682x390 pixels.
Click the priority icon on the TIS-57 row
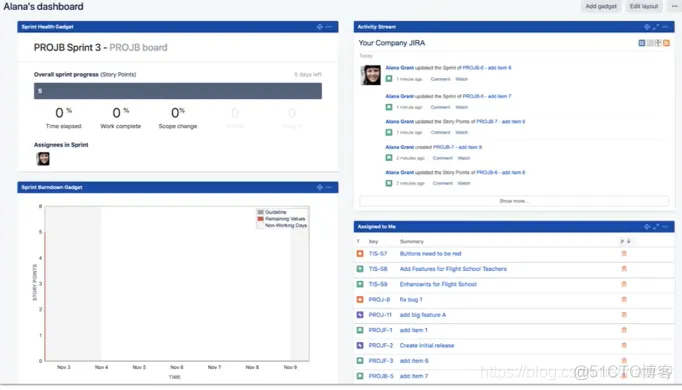(x=624, y=253)
